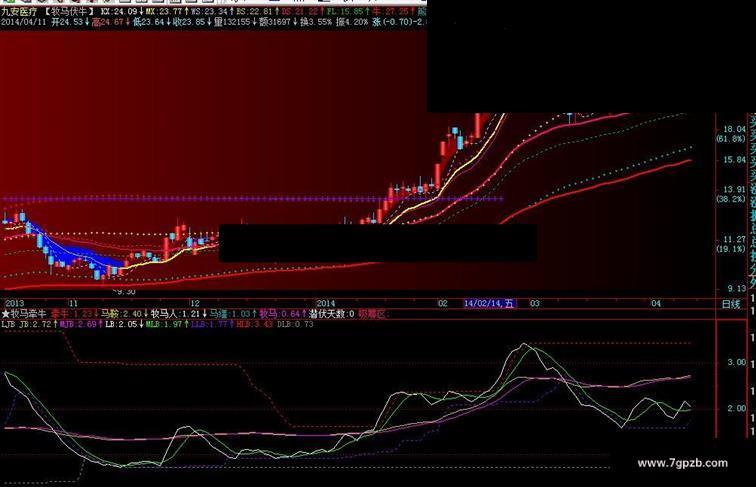Click the month 04 time axis label
This screenshot has width=756, height=487.
pos(656,304)
